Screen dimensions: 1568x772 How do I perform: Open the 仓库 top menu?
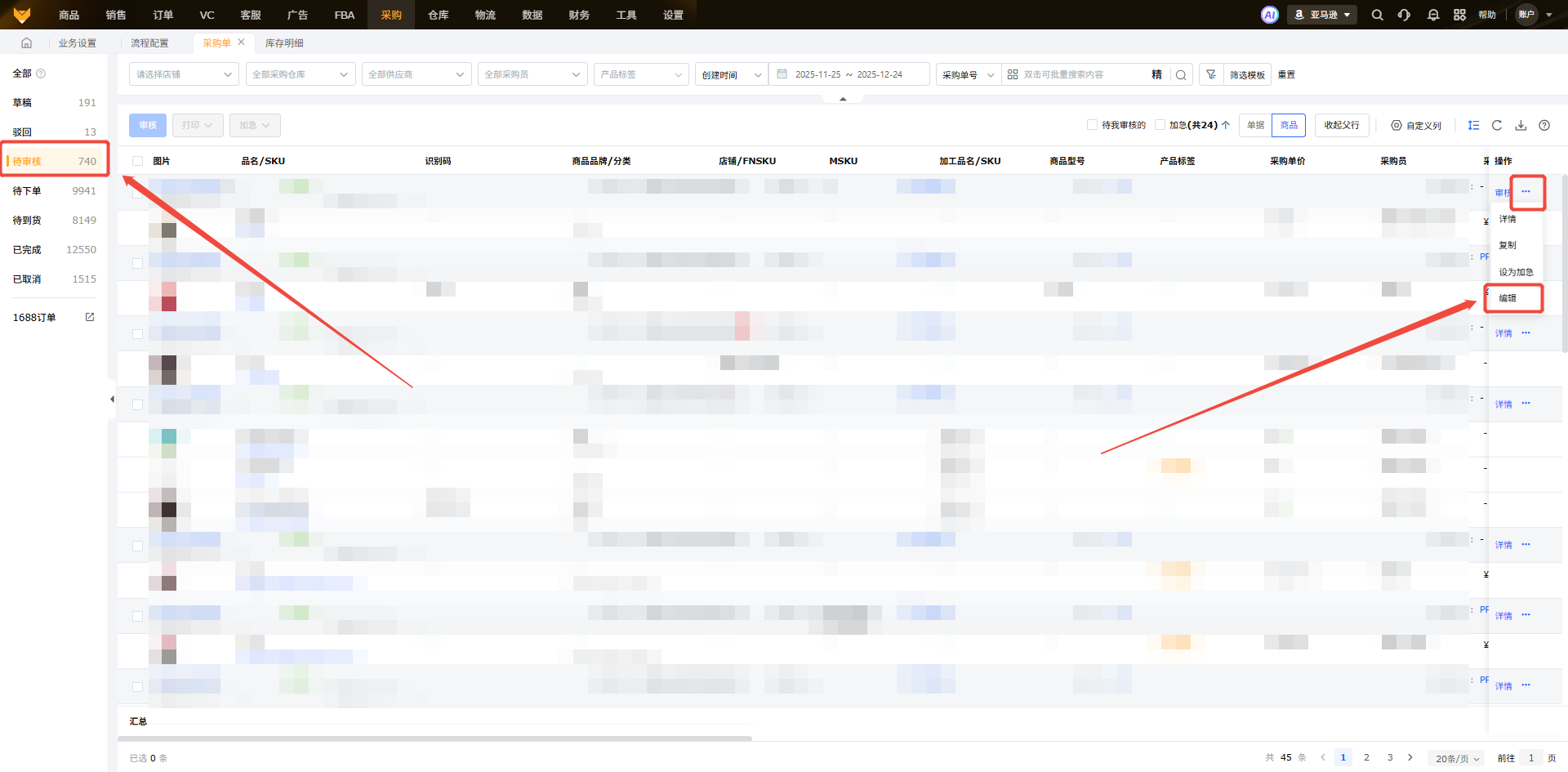click(439, 15)
